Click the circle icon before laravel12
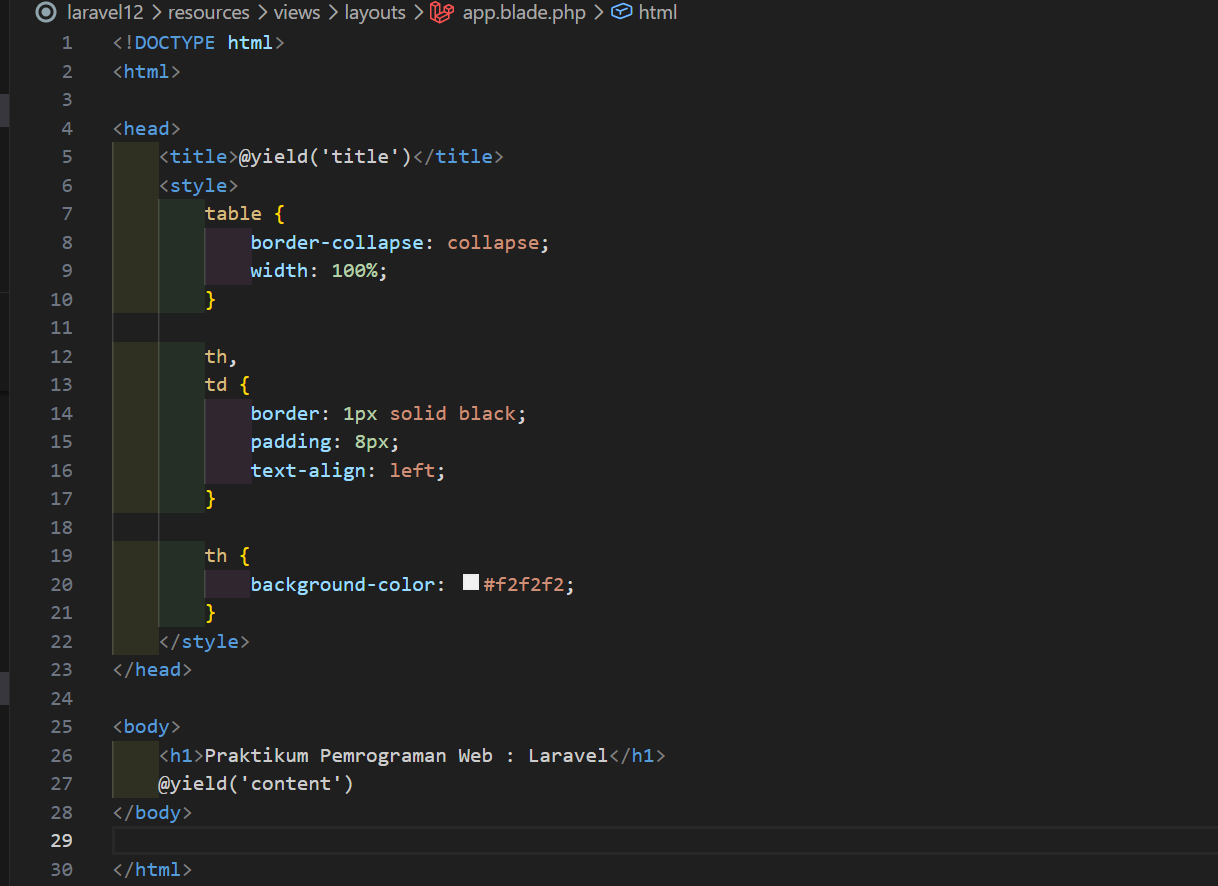1218x886 pixels. 45,13
